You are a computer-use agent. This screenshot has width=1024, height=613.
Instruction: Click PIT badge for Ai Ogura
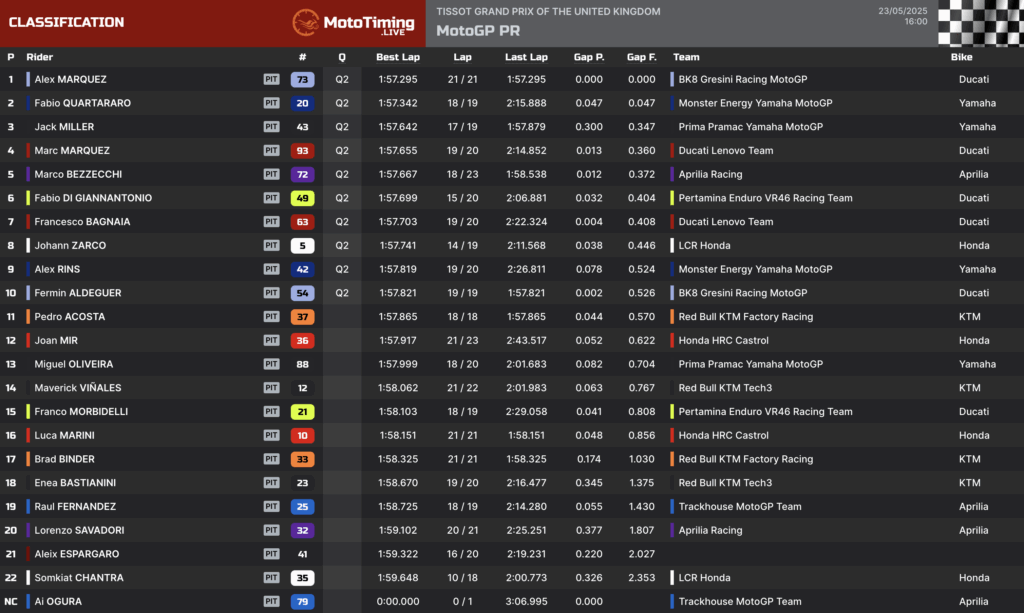click(x=272, y=601)
